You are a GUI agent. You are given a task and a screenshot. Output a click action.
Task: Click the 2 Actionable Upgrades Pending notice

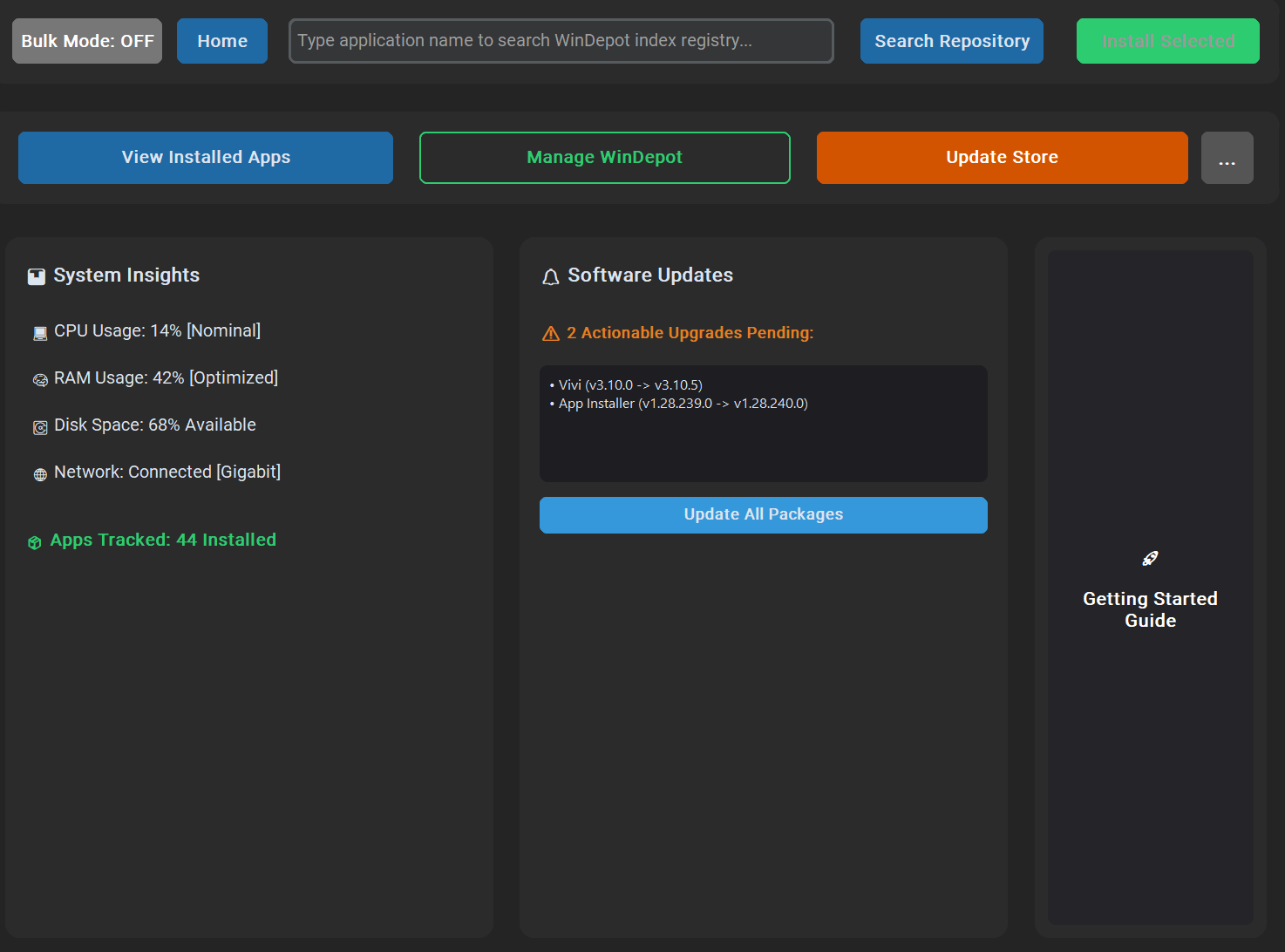click(690, 332)
